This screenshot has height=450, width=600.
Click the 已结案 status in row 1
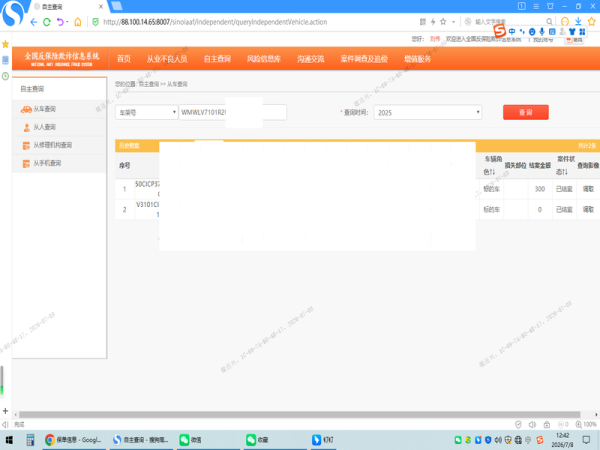(564, 189)
